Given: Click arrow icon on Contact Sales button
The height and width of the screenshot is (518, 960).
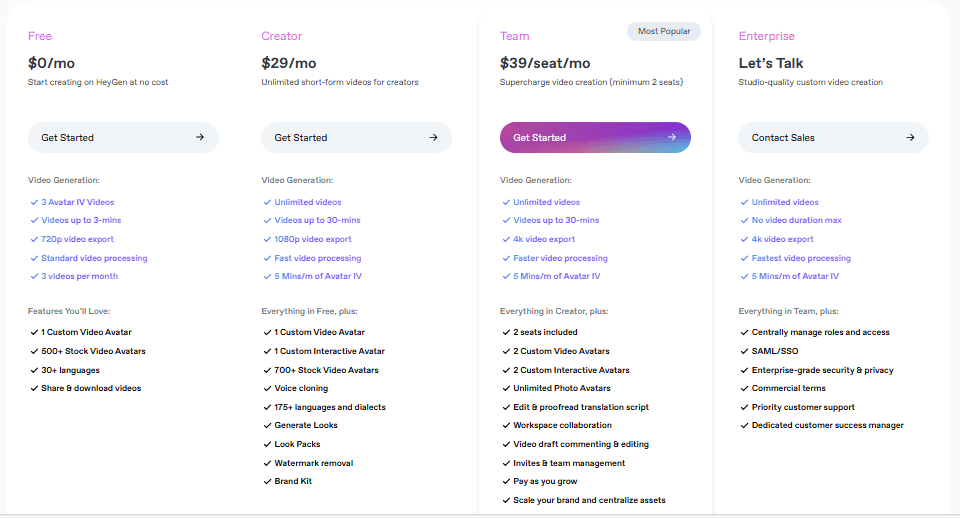Looking at the screenshot, I should tap(910, 137).
